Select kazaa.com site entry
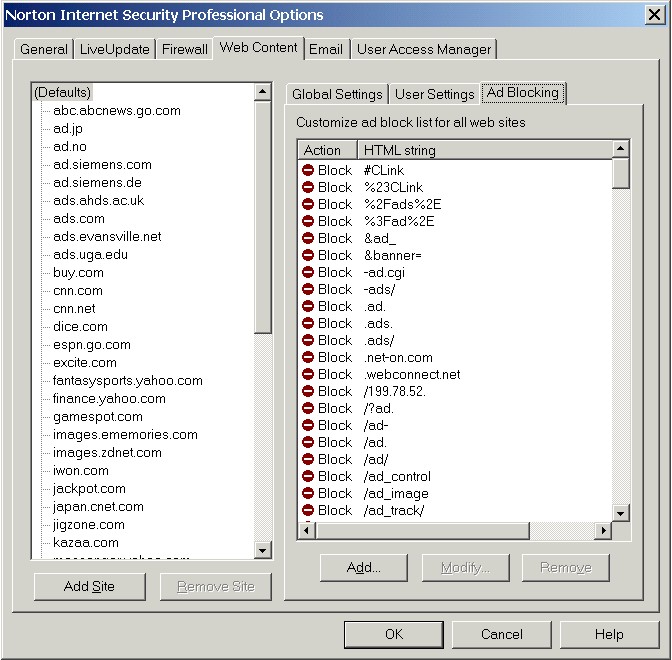 click(86, 543)
